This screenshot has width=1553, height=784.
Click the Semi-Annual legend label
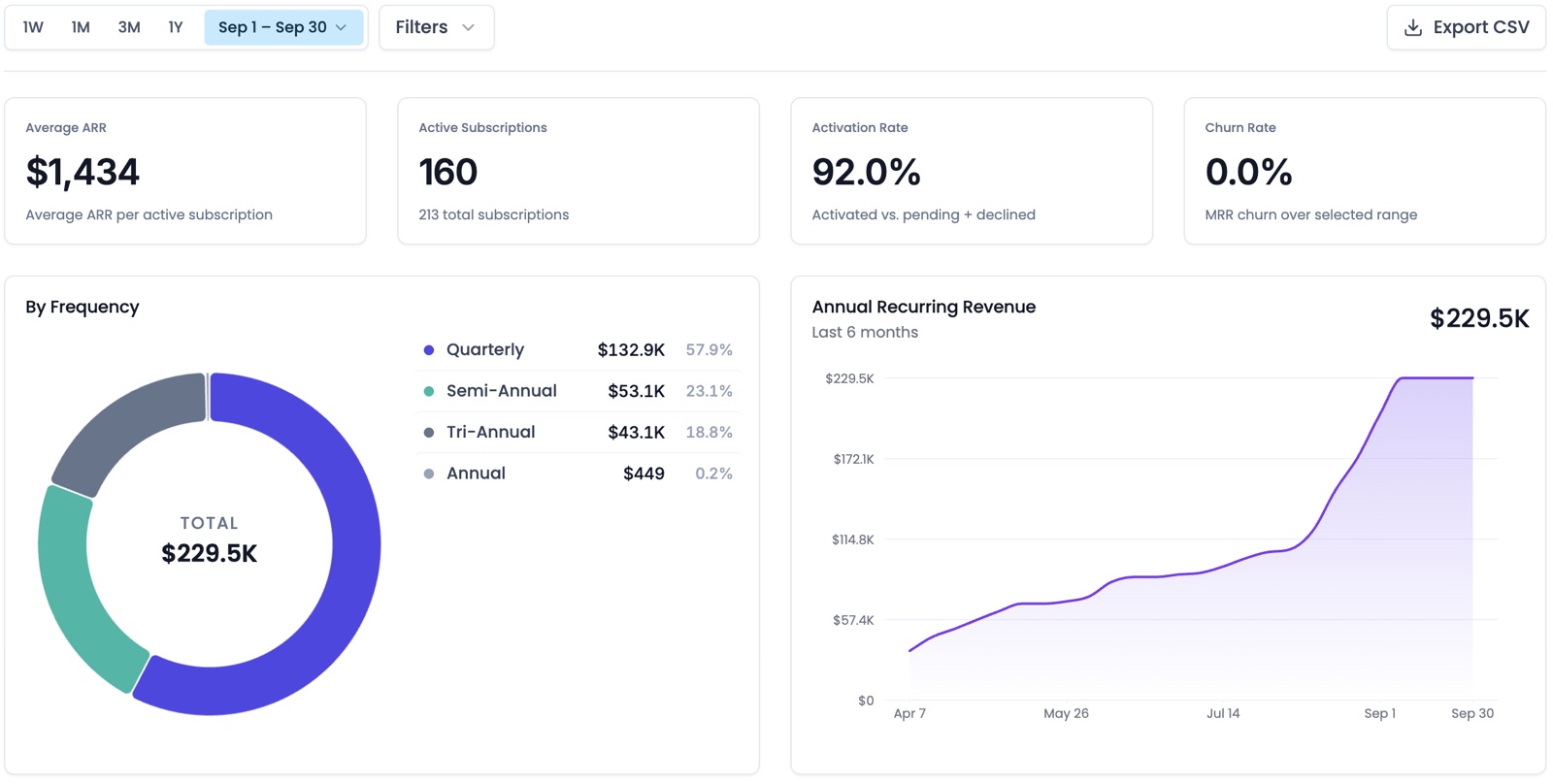(x=502, y=391)
